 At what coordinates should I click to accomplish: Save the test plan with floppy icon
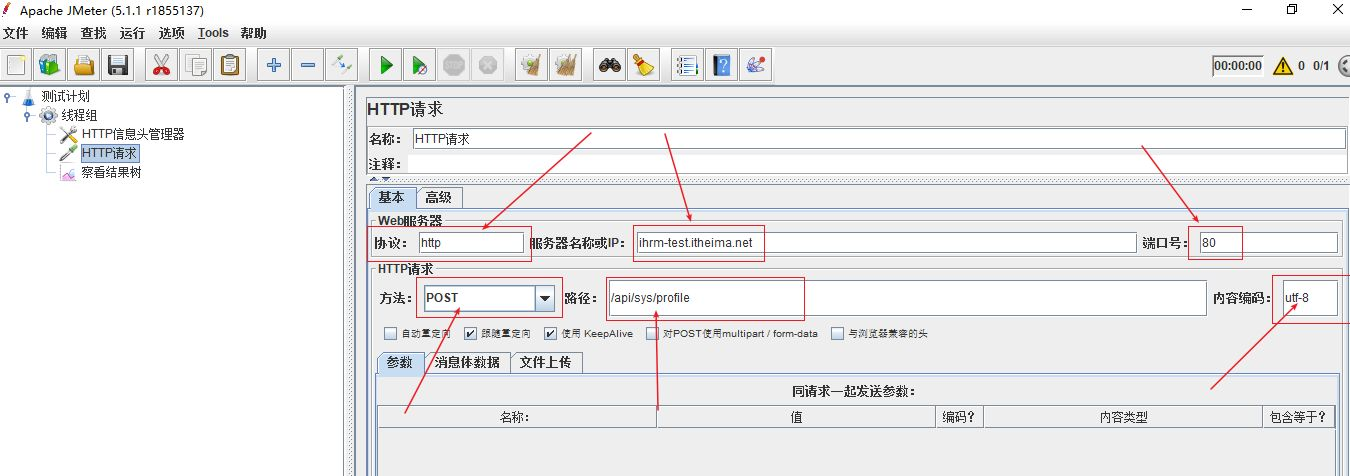click(118, 66)
